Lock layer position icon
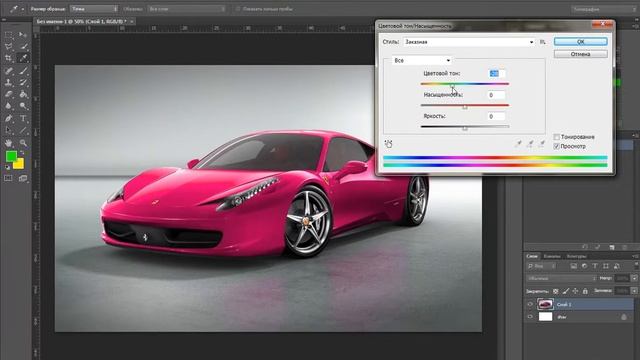Screen dimensions: 640x360 pos(576,291)
